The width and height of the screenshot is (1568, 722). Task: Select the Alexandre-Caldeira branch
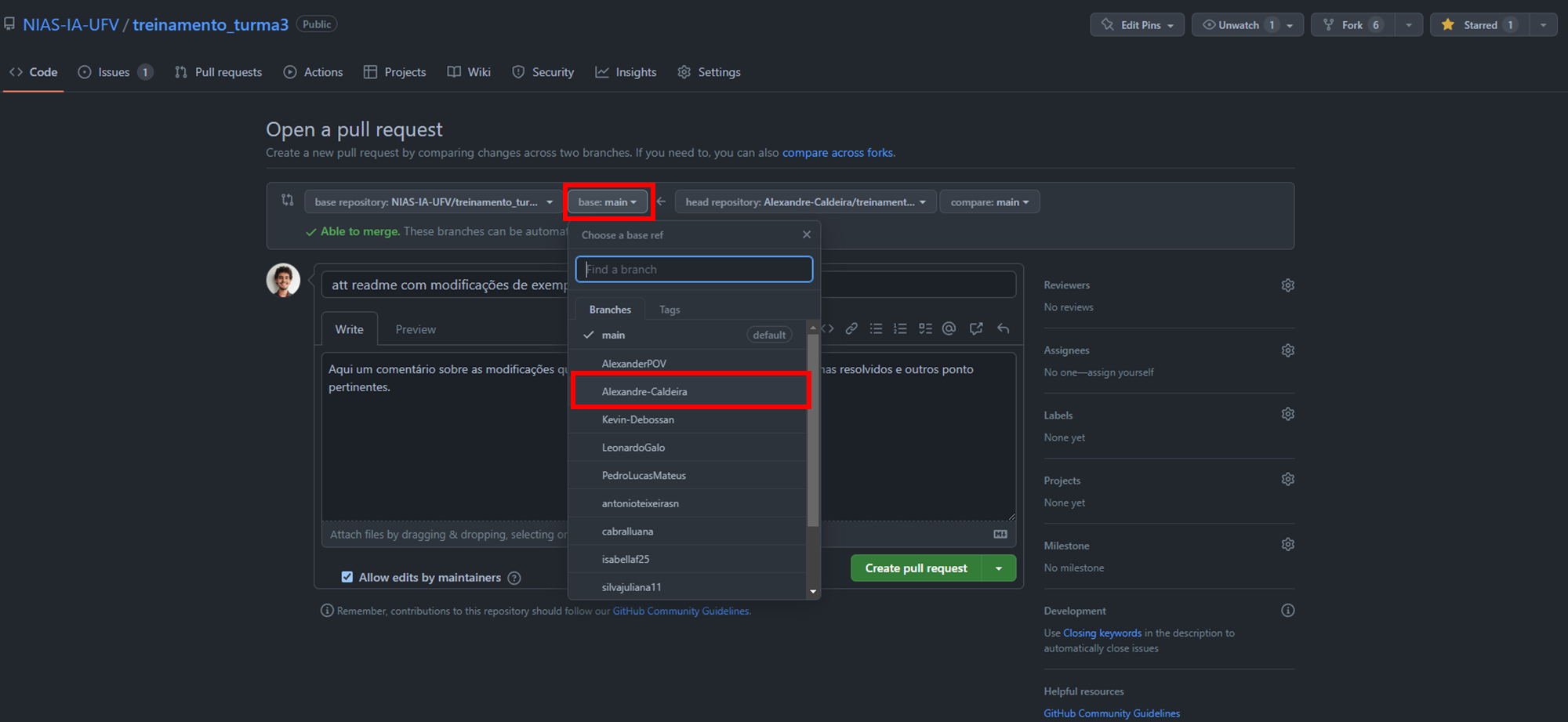coord(688,391)
